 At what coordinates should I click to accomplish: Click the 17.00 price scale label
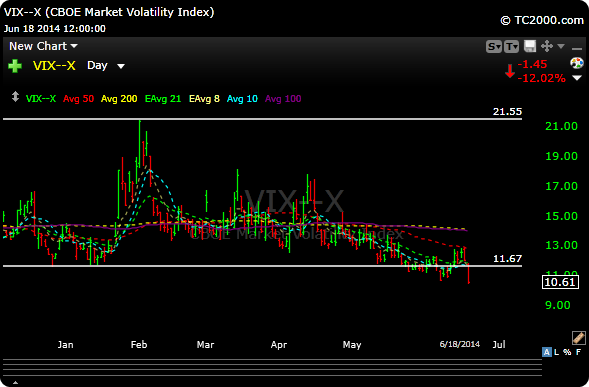click(561, 186)
